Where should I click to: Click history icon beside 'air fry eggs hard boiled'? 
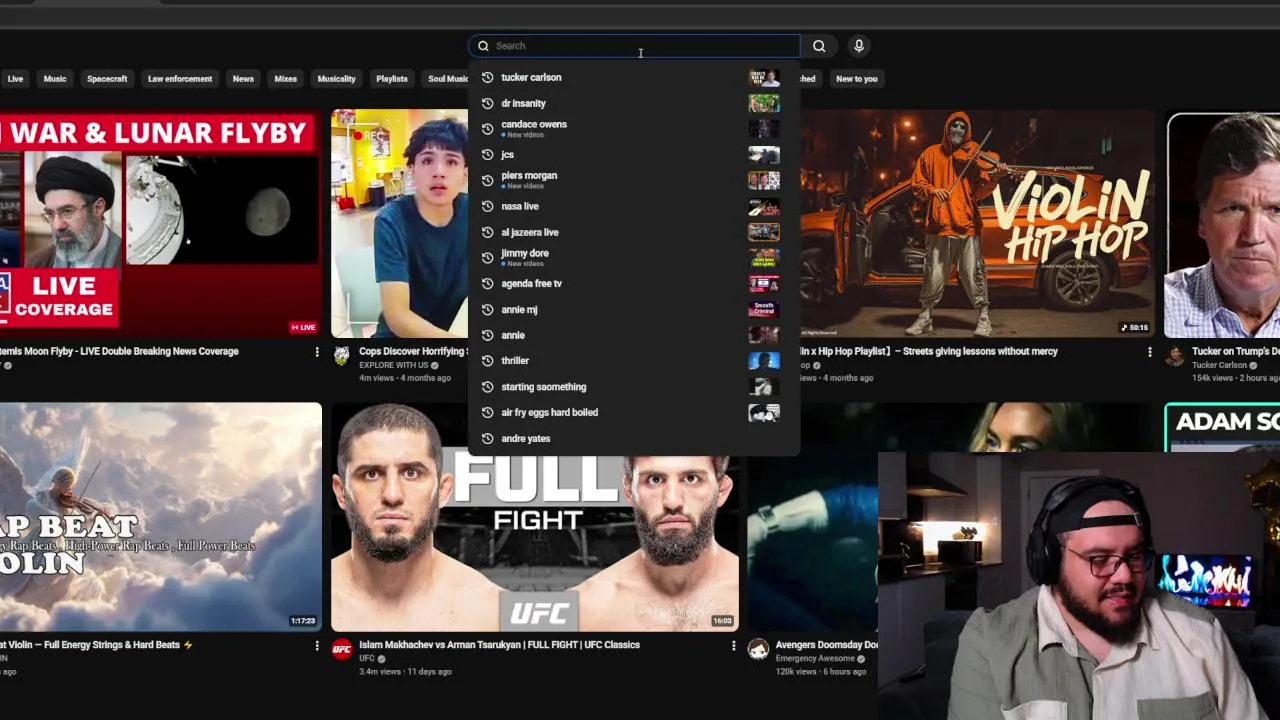[x=487, y=413]
